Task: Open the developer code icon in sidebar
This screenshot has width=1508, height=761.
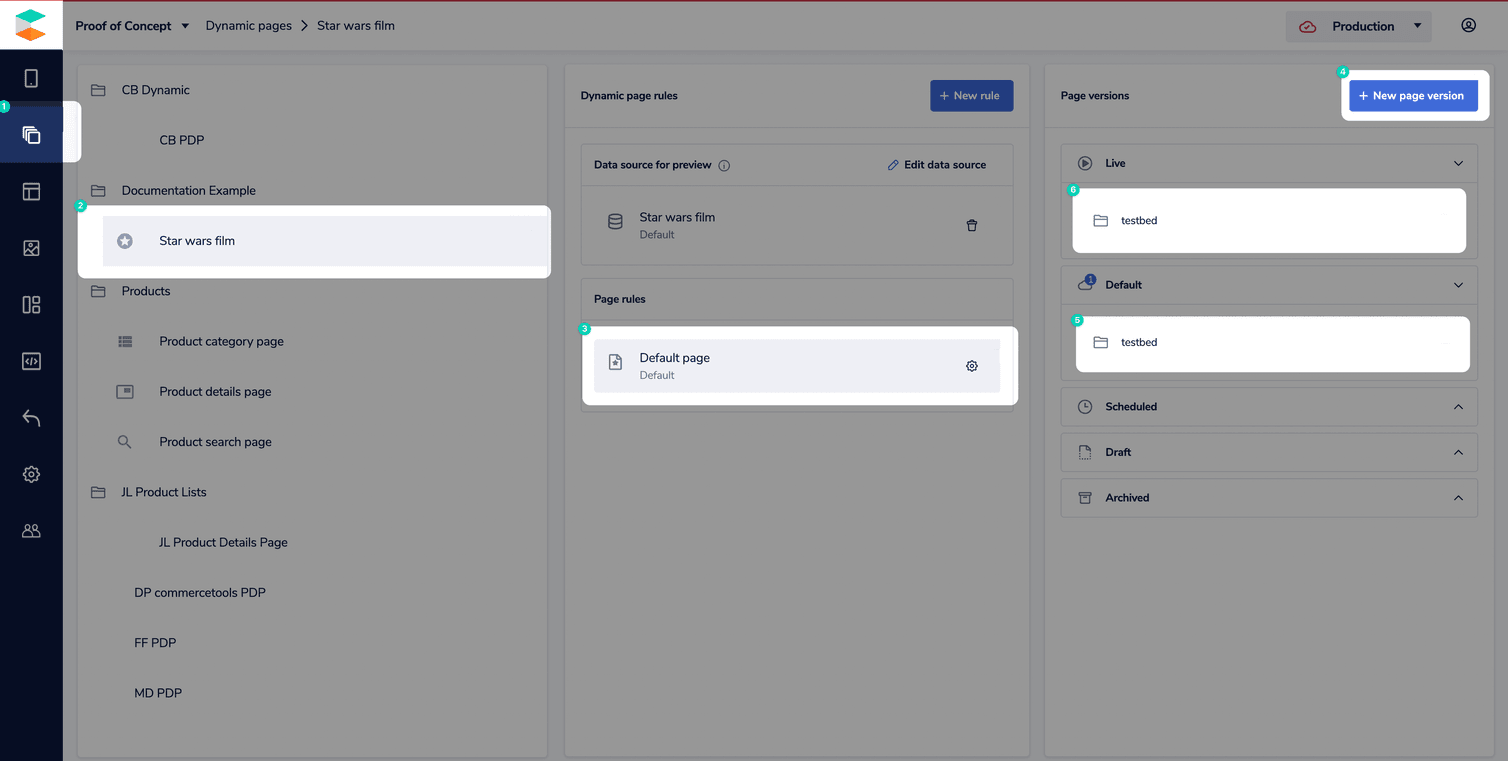Action: (31, 361)
